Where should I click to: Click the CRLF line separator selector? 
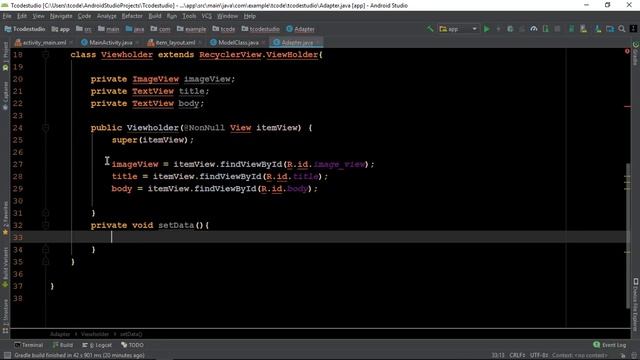[517, 355]
